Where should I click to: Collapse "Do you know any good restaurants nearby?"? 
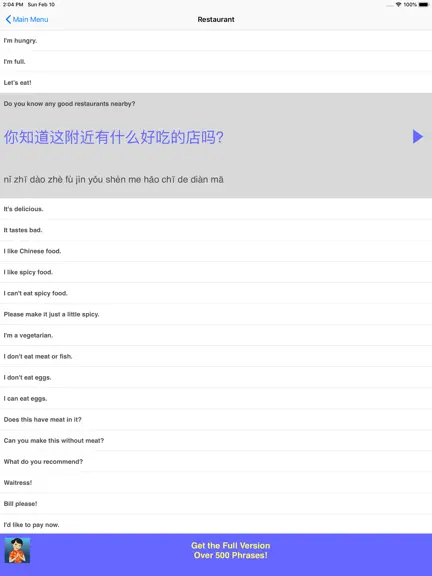click(216, 104)
